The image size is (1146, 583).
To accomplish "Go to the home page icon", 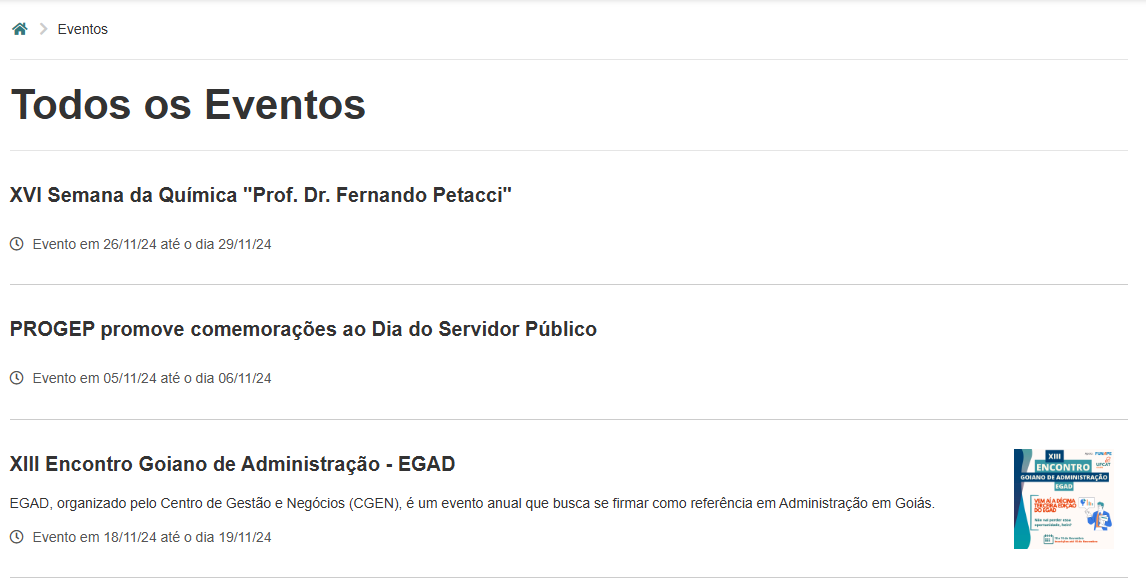I will click(20, 28).
